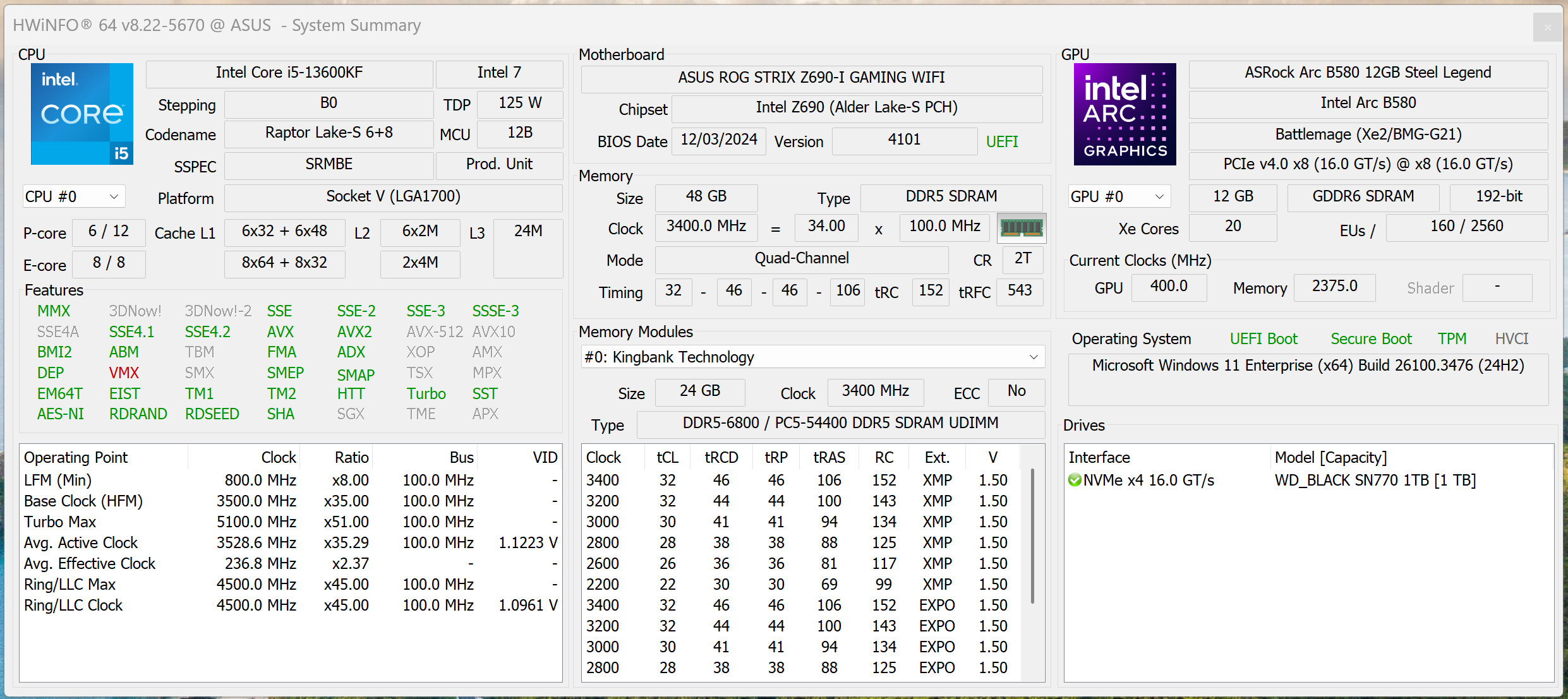
Task: Click the Secure Boot status label
Action: coord(1371,339)
